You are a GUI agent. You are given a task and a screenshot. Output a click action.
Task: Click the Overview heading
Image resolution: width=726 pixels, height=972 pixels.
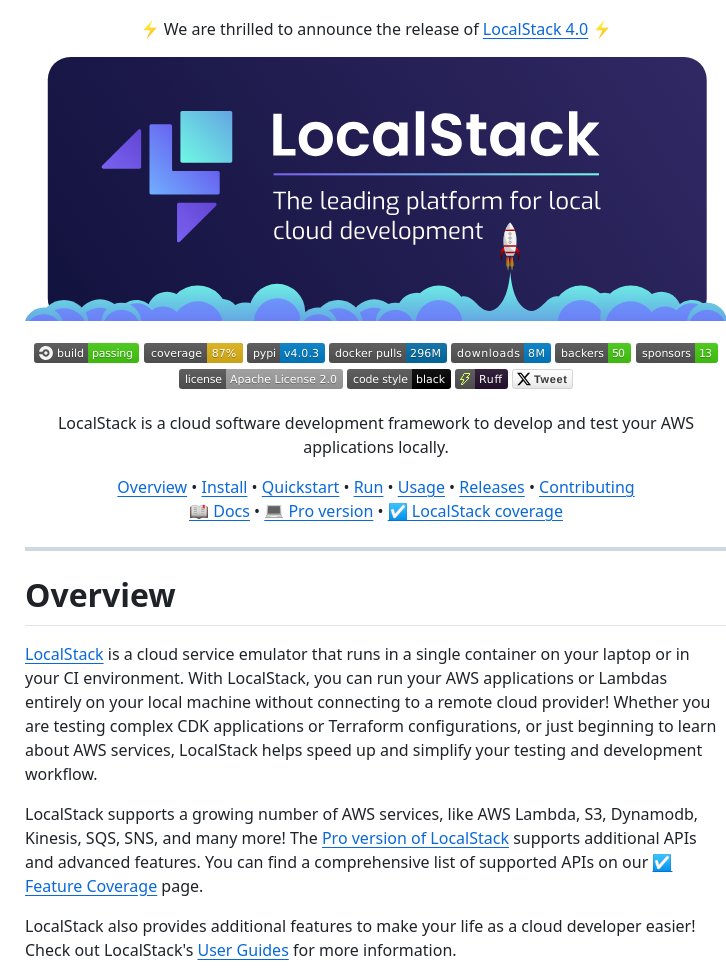click(100, 595)
